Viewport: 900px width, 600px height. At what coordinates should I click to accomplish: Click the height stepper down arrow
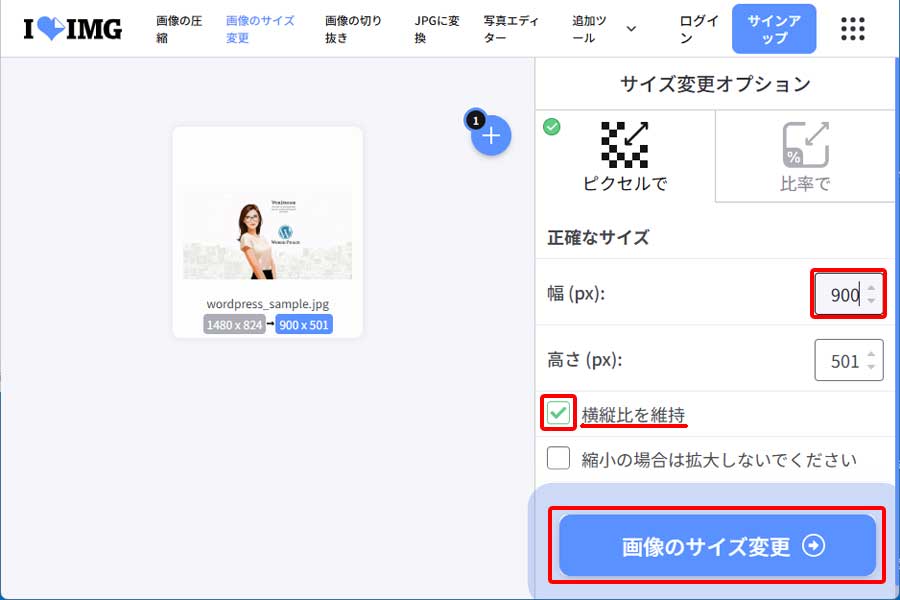[872, 368]
